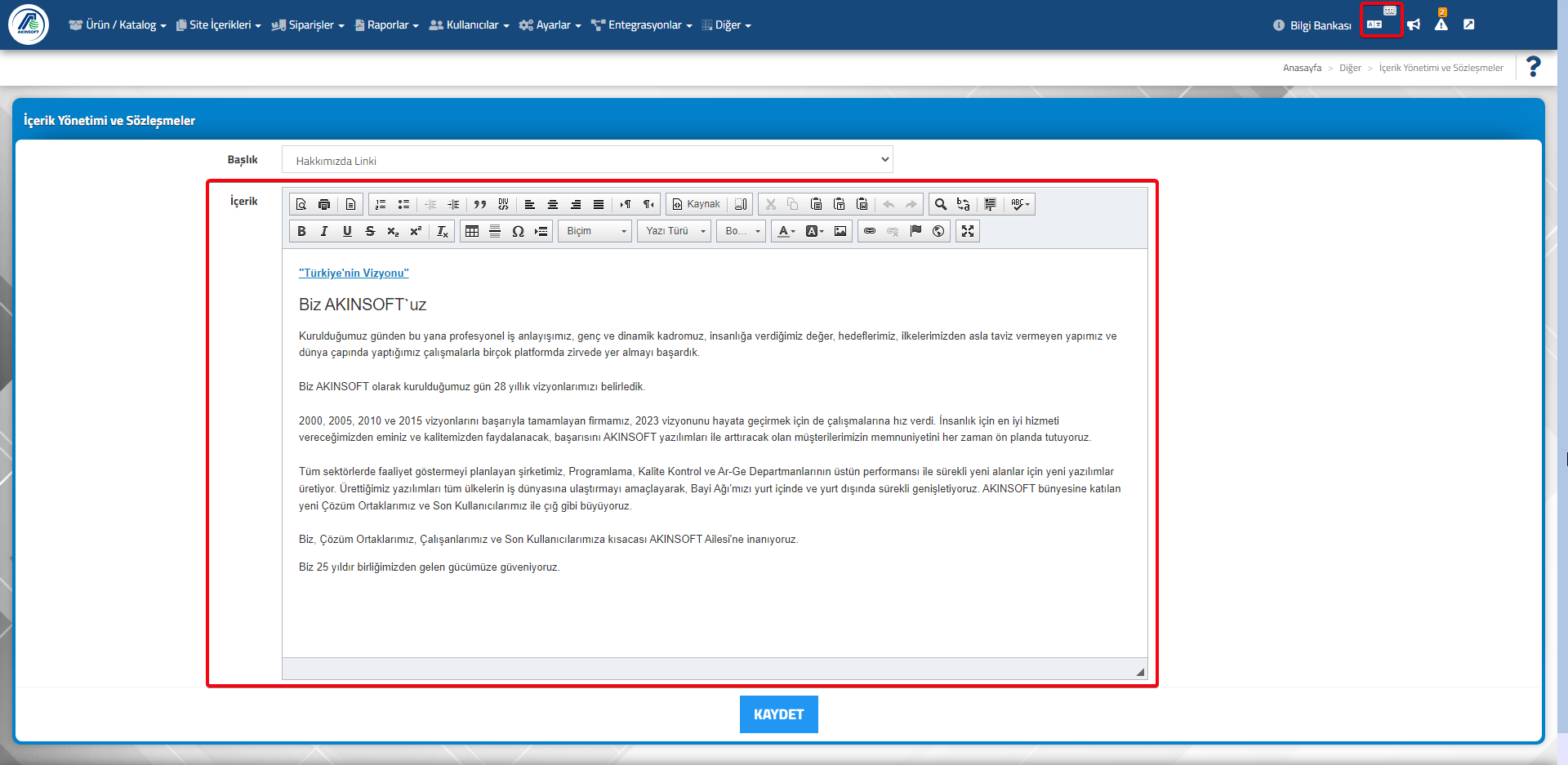This screenshot has height=765, width=1568.
Task: Toggle subscript formatting
Action: pyautogui.click(x=393, y=231)
